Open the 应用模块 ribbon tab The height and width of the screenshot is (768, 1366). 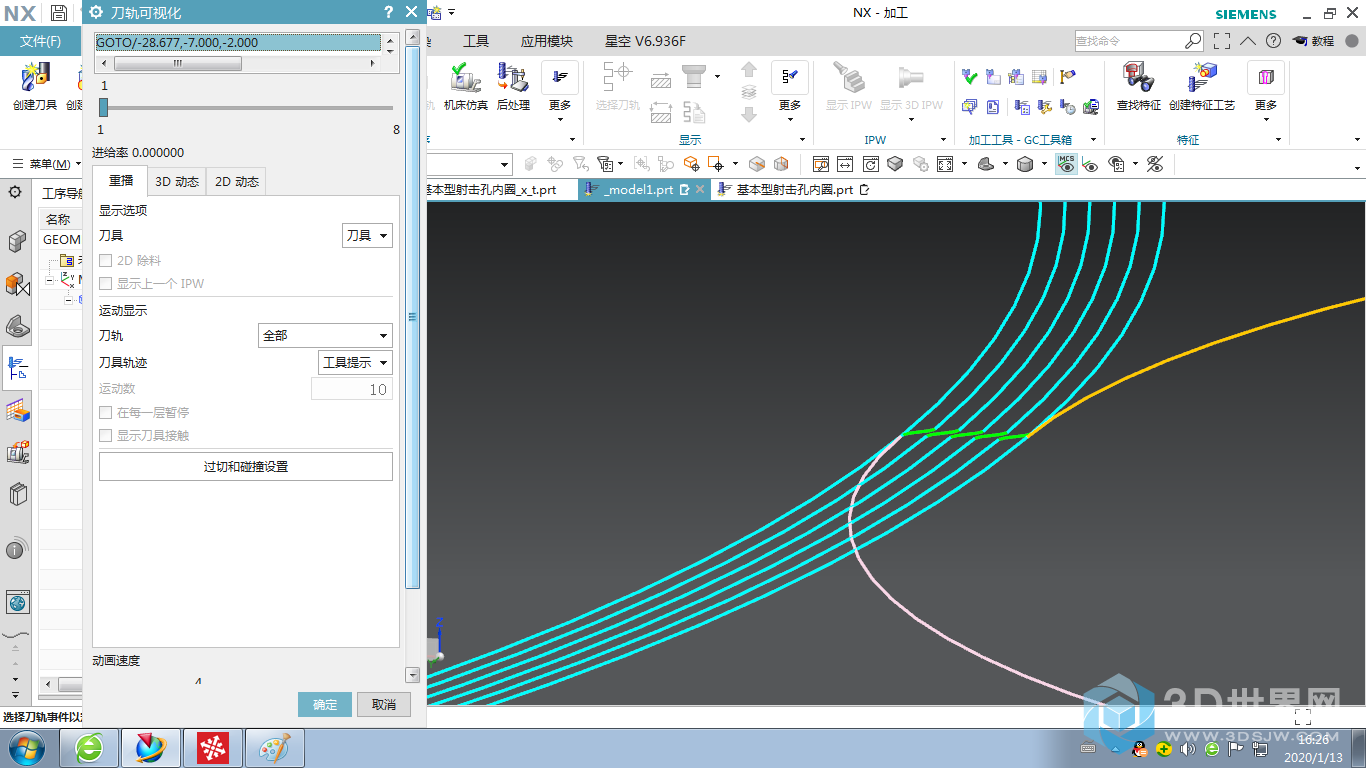547,41
